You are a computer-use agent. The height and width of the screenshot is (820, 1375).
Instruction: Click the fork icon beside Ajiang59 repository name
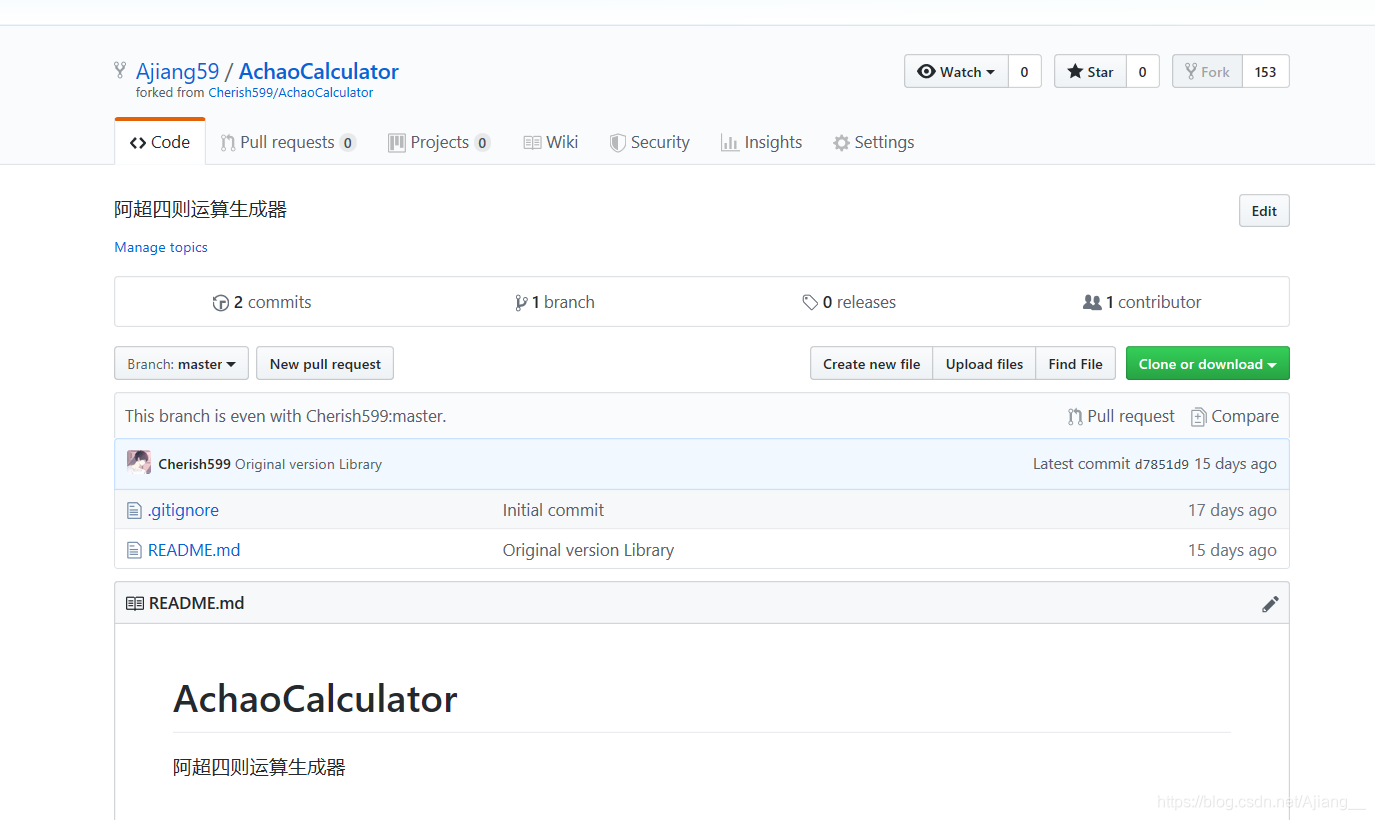click(x=120, y=71)
